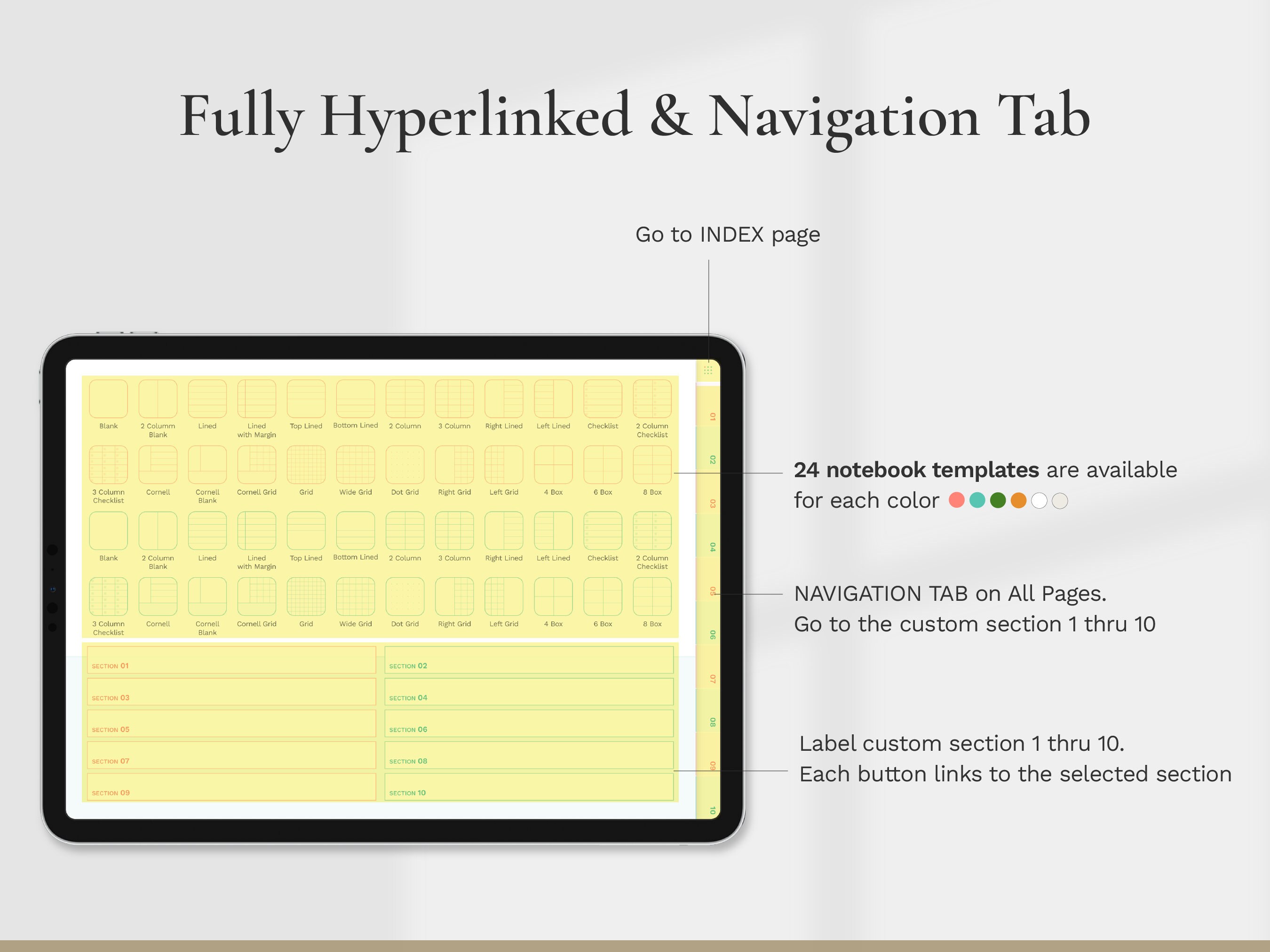Open the 8 Box template

pos(652,465)
